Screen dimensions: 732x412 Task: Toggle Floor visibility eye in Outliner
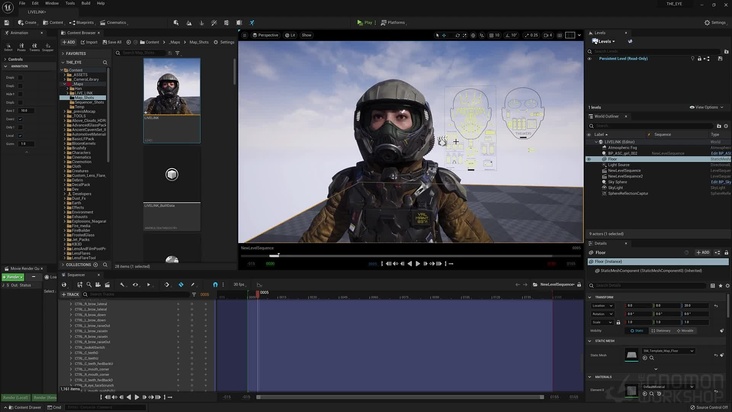coord(589,159)
